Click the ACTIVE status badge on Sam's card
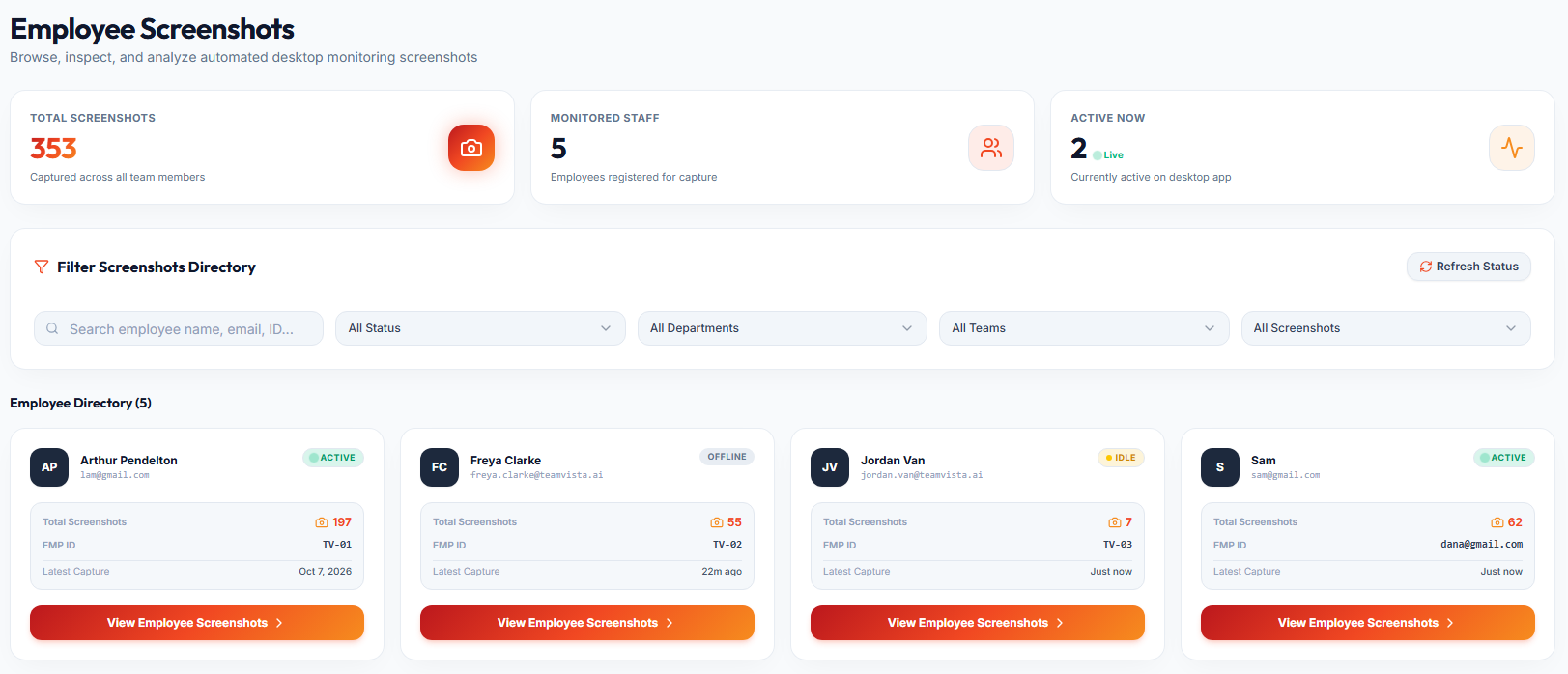The image size is (1568, 674). tap(1504, 458)
